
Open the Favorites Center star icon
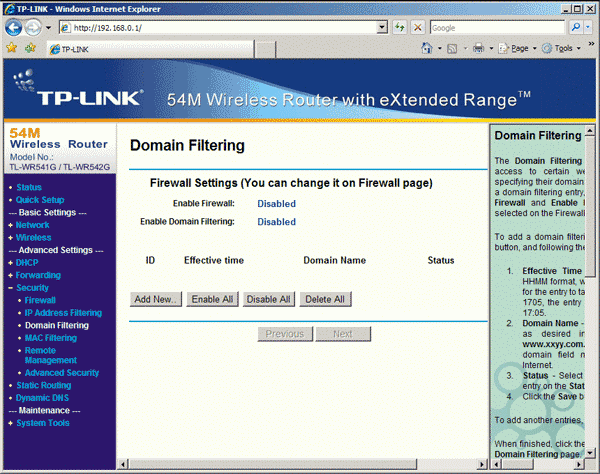point(12,48)
